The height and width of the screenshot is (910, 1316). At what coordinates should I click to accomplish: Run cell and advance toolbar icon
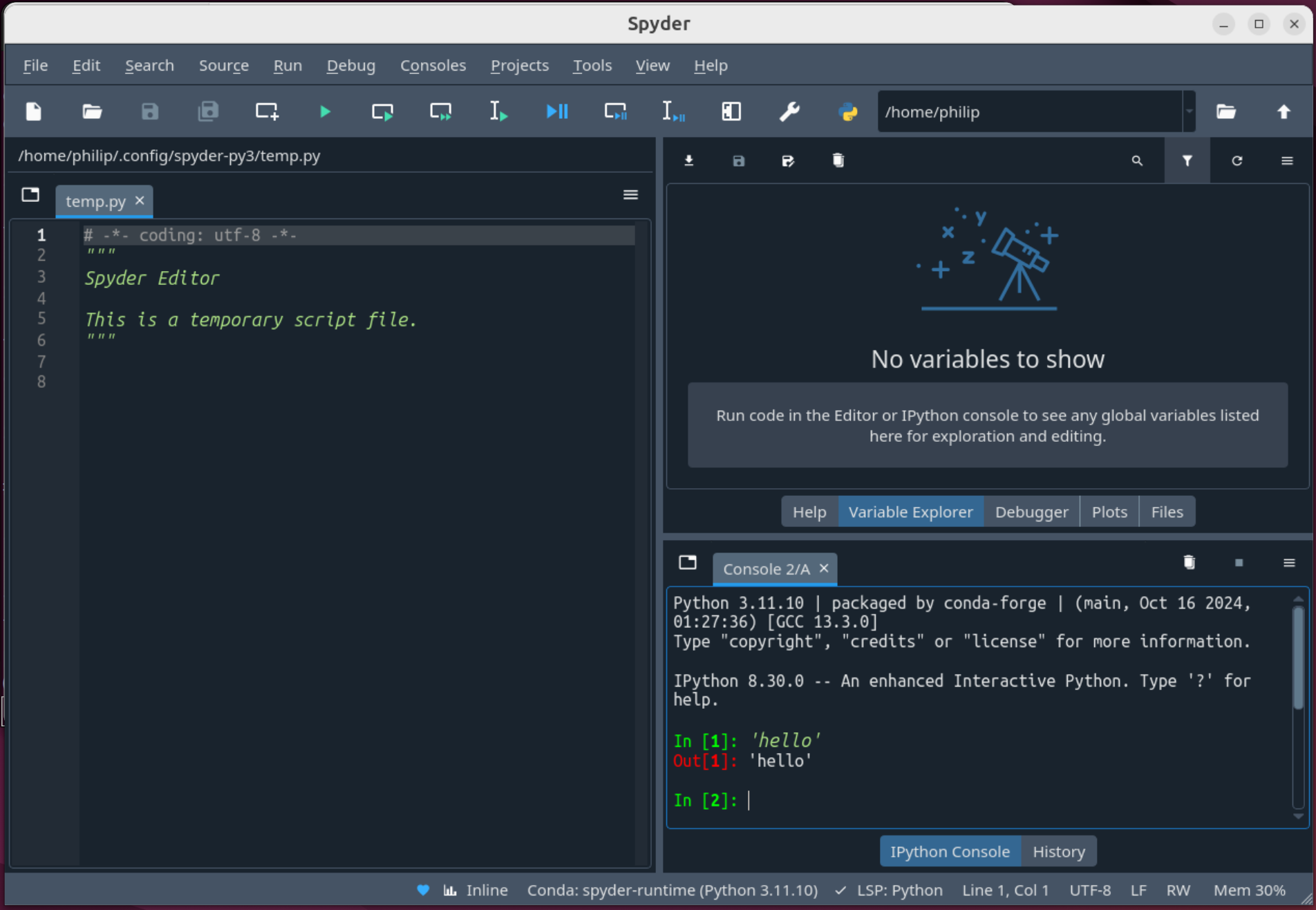tap(440, 111)
